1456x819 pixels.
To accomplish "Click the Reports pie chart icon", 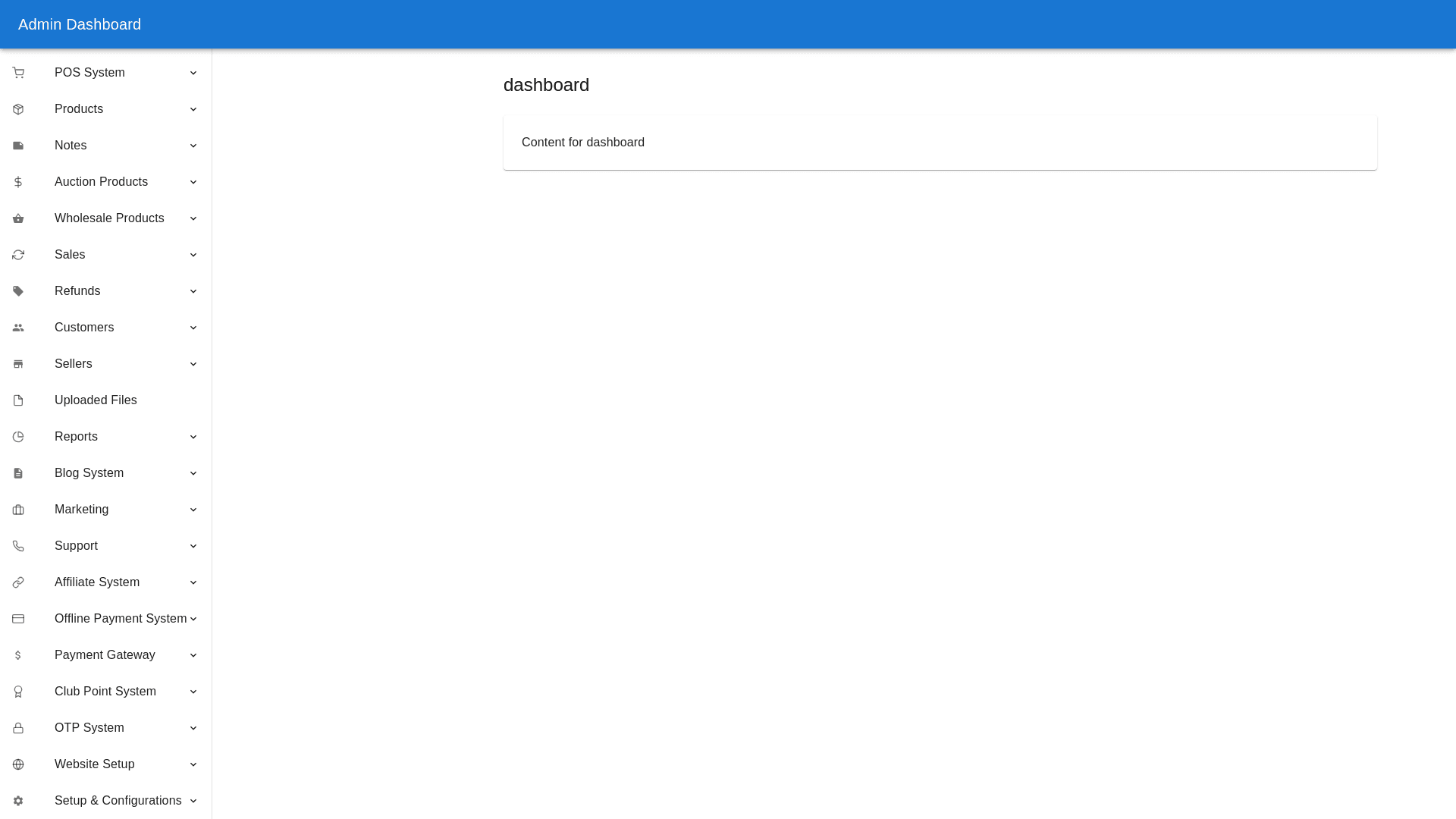I will (18, 437).
